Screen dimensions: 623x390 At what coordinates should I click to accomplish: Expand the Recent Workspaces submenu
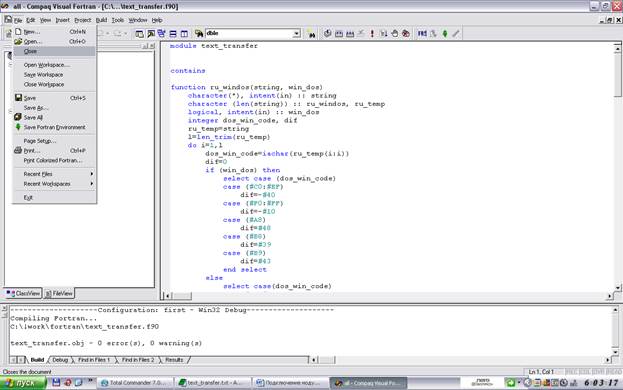(x=54, y=184)
